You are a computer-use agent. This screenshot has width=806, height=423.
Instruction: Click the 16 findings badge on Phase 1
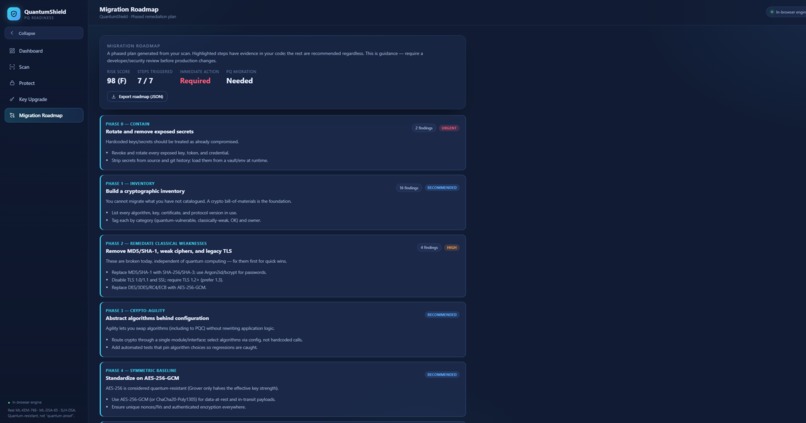(409, 188)
